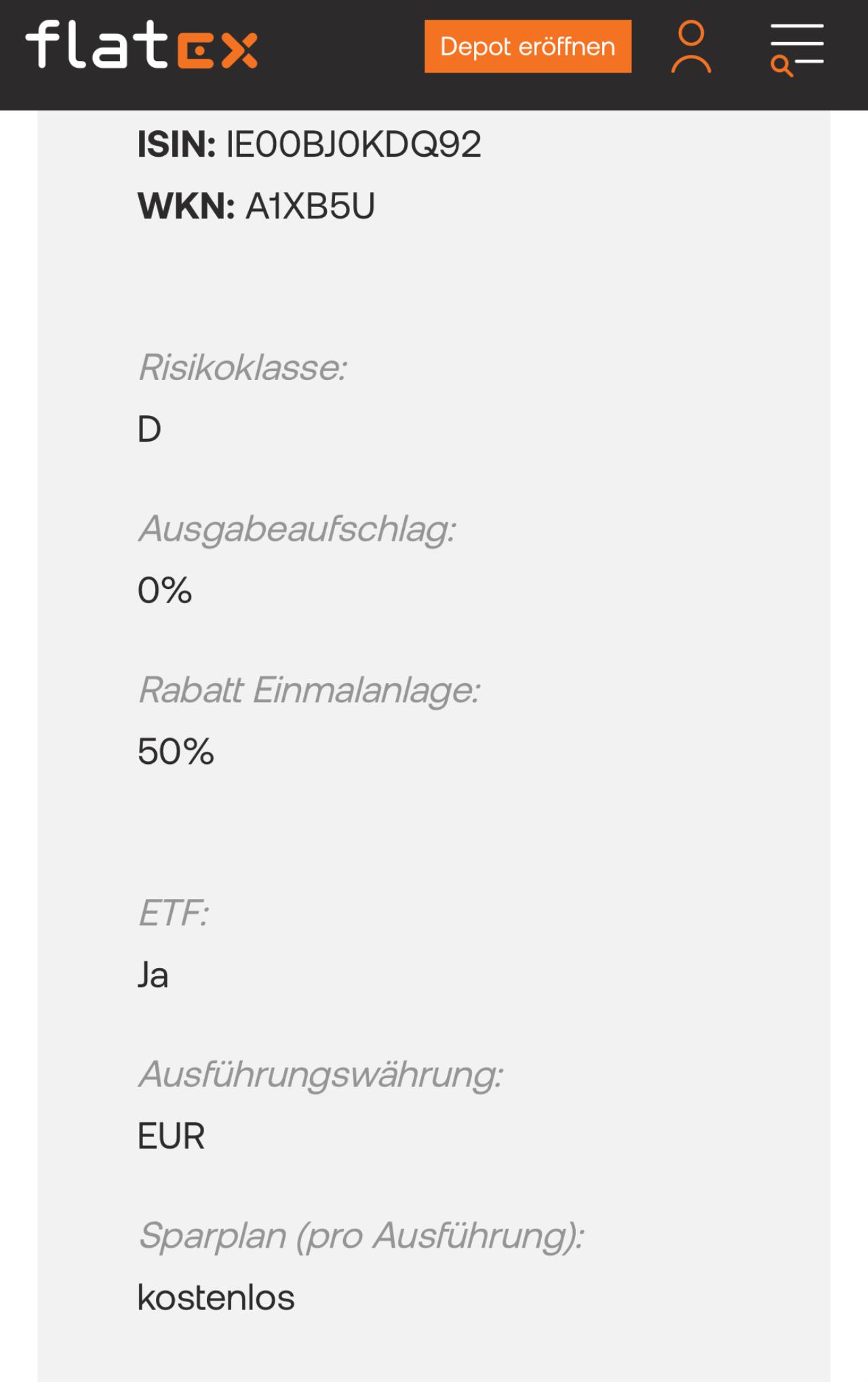The height and width of the screenshot is (1382, 868).
Task: Click the bold ISIN label
Action: [x=176, y=145]
